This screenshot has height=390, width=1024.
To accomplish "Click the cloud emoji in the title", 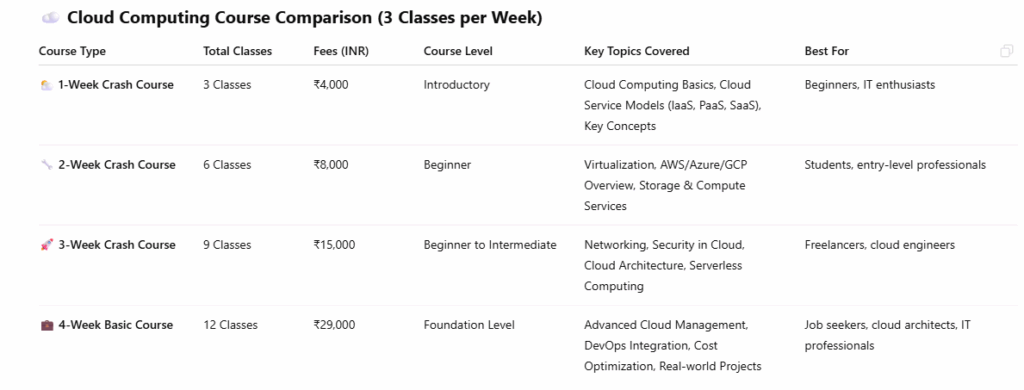I will point(51,18).
